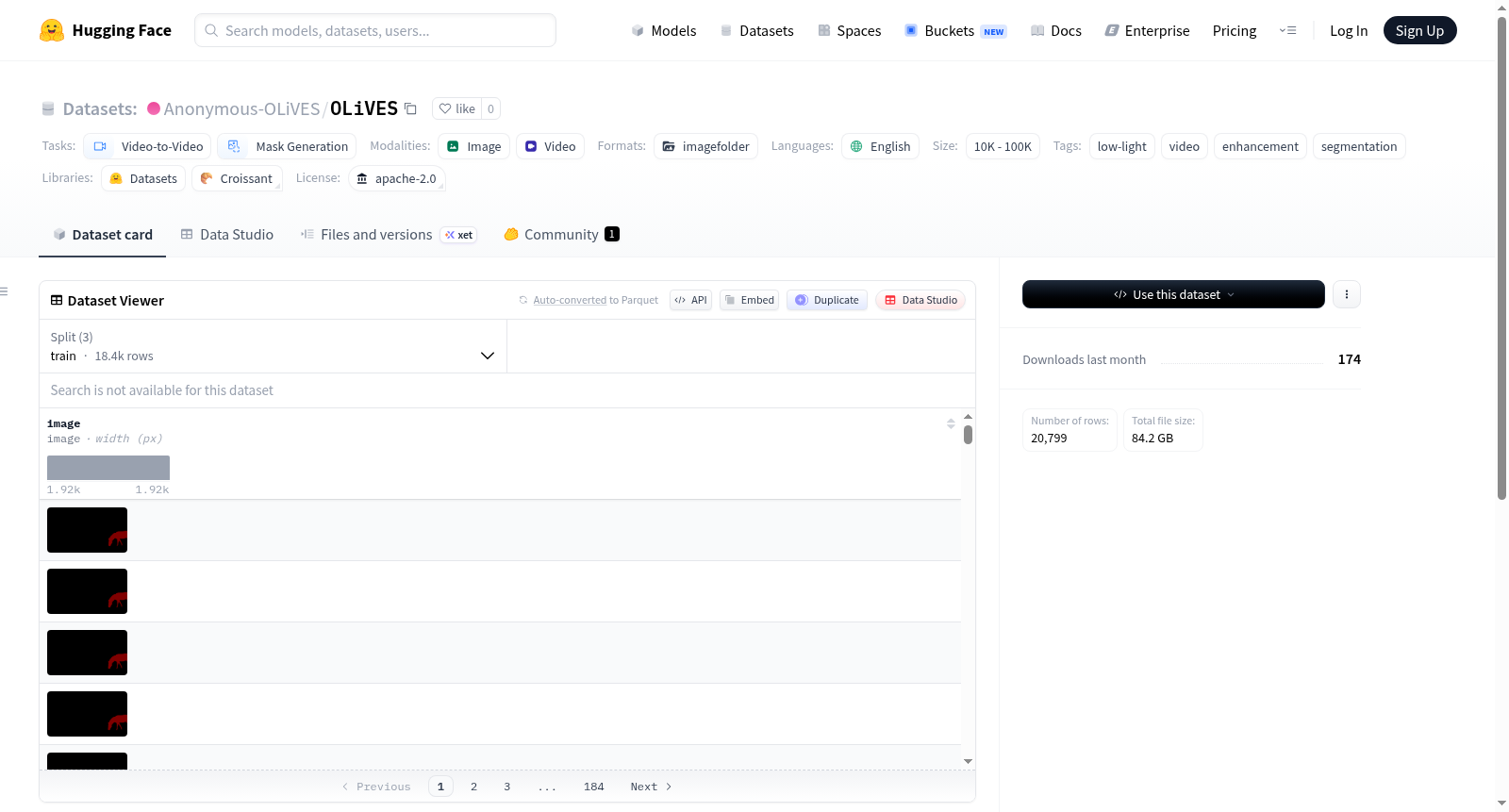Click the like count 0
This screenshot has width=1509, height=812.
490,108
